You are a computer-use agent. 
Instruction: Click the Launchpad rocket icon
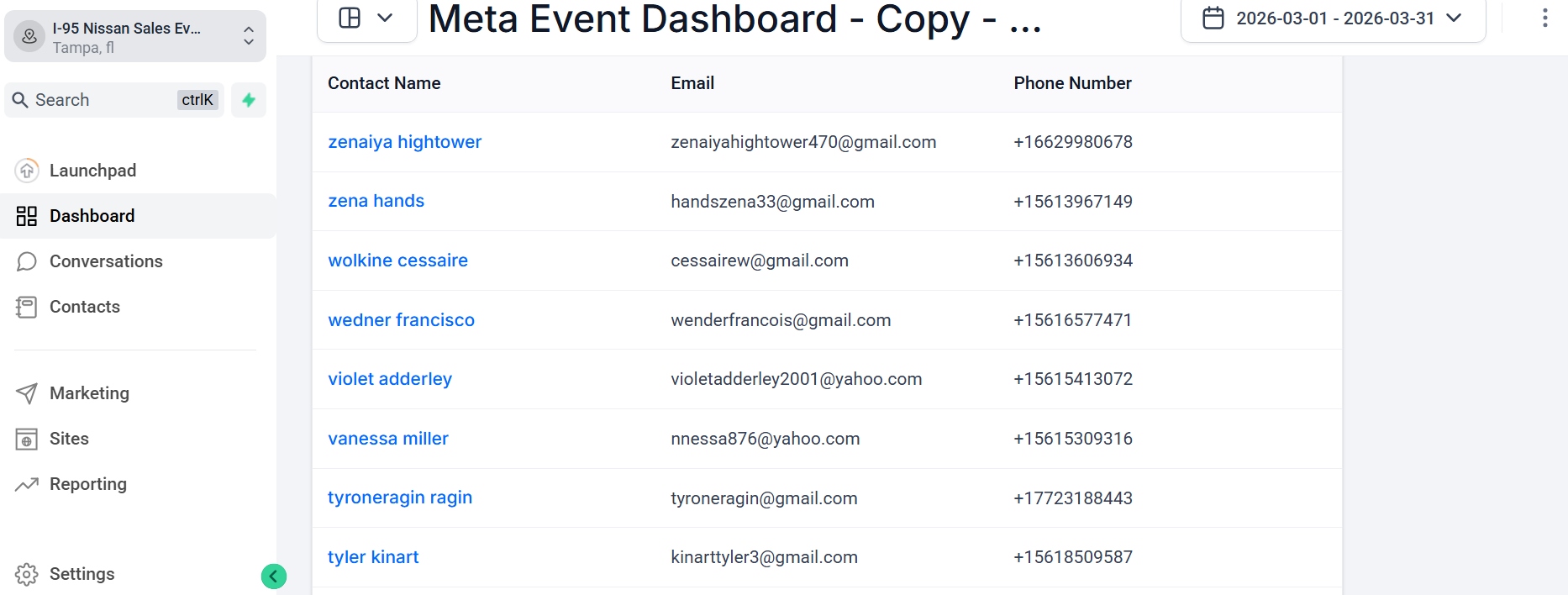coord(27,171)
